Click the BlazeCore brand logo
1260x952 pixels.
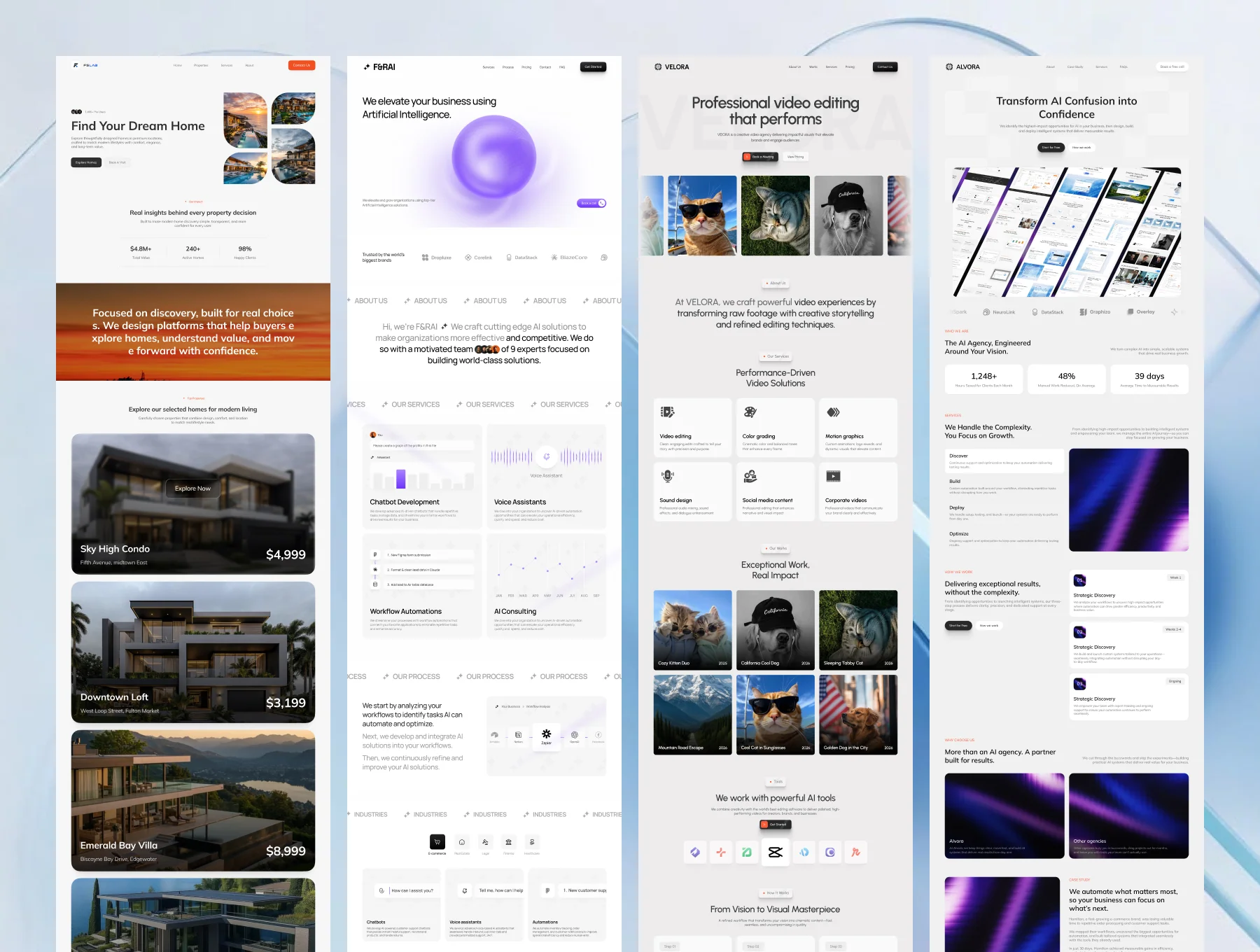(569, 258)
